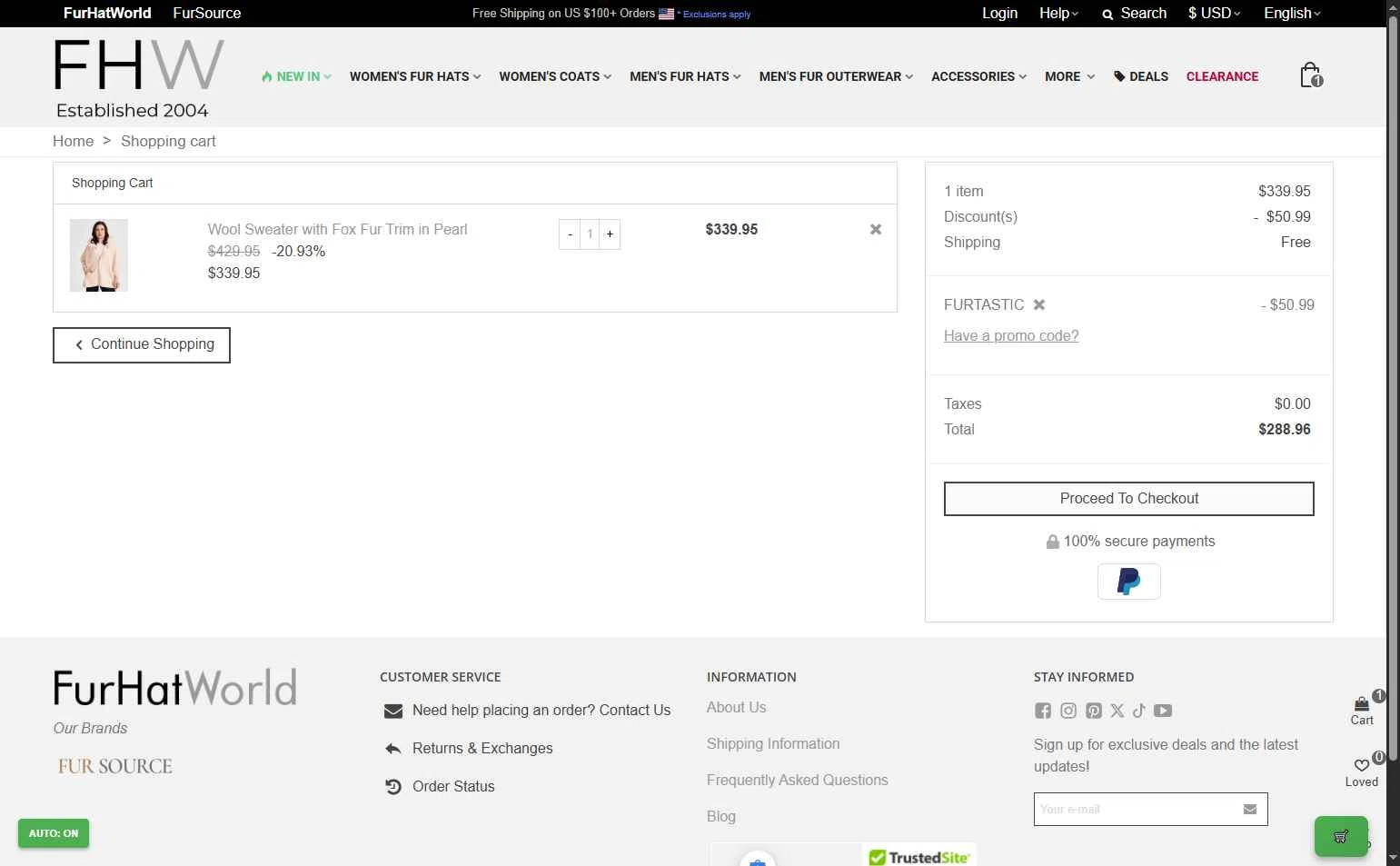Remove the FURTASTIC promo code
1400x866 pixels.
1039,304
